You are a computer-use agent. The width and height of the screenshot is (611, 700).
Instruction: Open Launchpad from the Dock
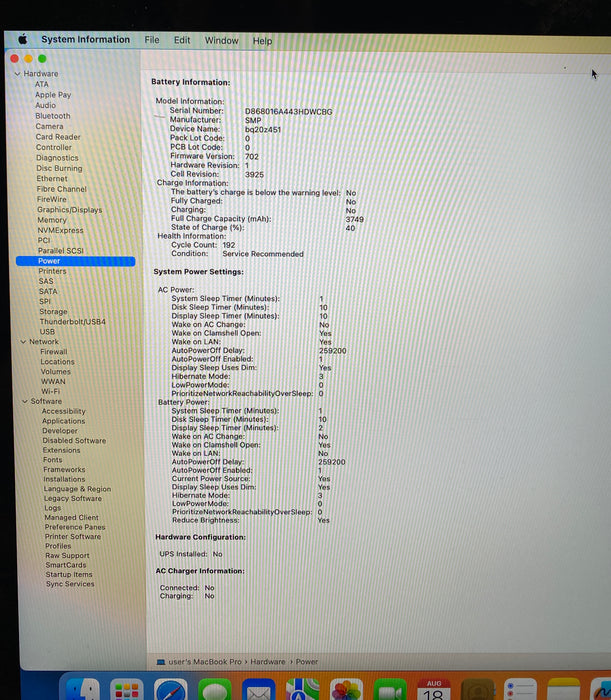pyautogui.click(x=127, y=689)
